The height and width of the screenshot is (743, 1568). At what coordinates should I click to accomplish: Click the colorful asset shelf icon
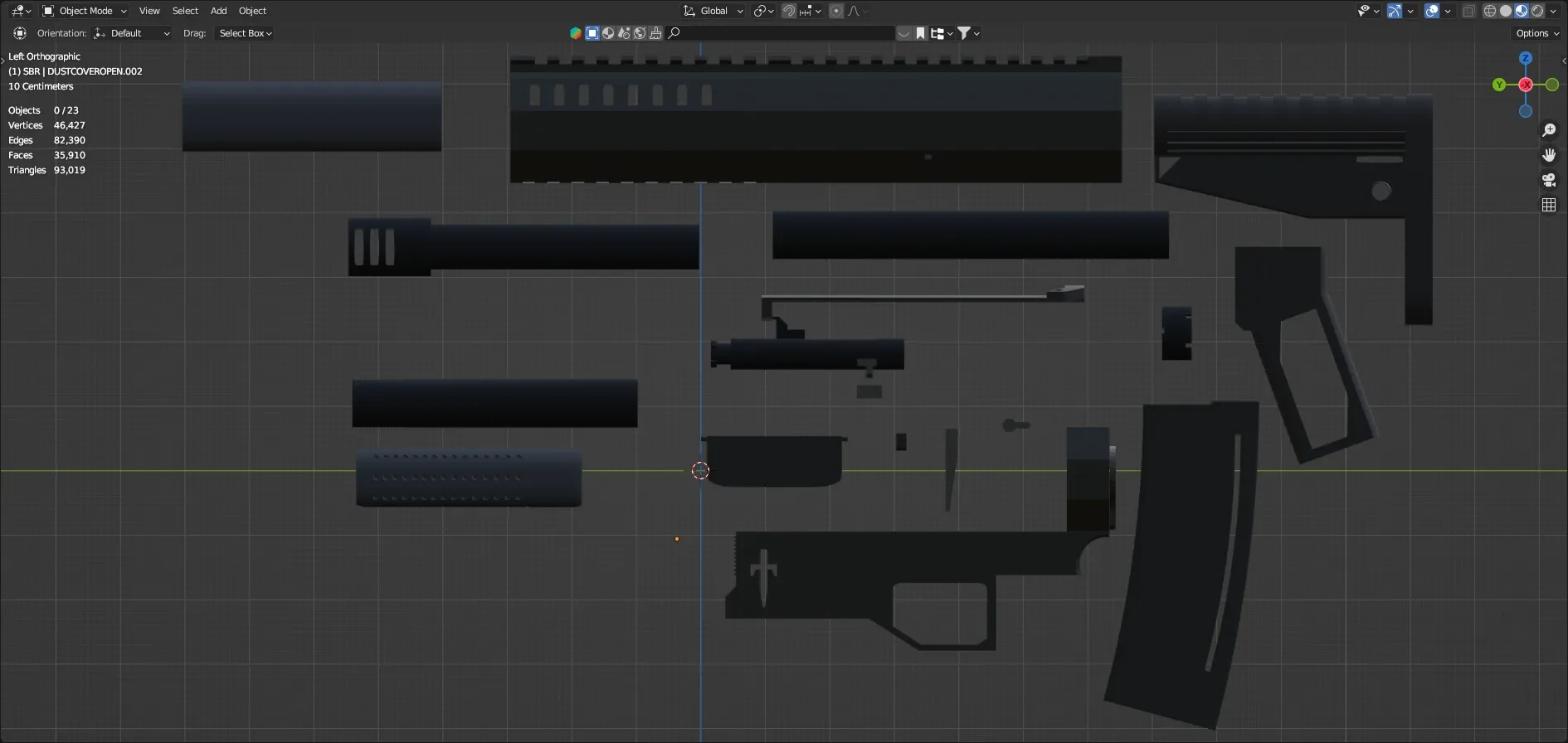pos(576,33)
